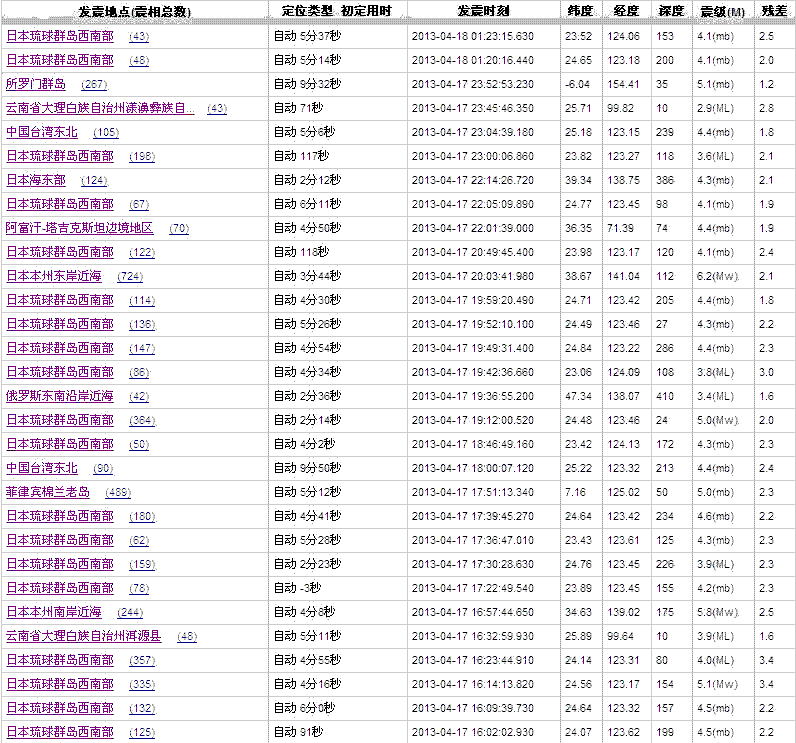The width and height of the screenshot is (796, 743).
Task: Click the 残差 column header
Action: pos(775,11)
